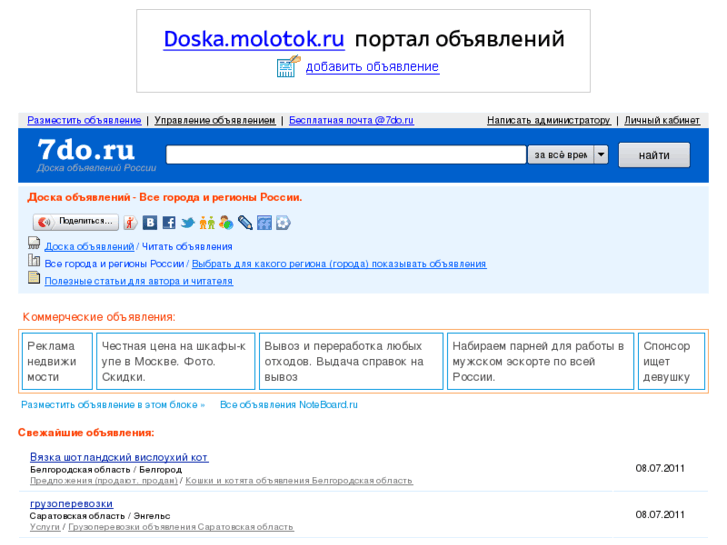This screenshot has height=545, width=727.
Task: Open Личный кабинет
Action: [x=662, y=120]
